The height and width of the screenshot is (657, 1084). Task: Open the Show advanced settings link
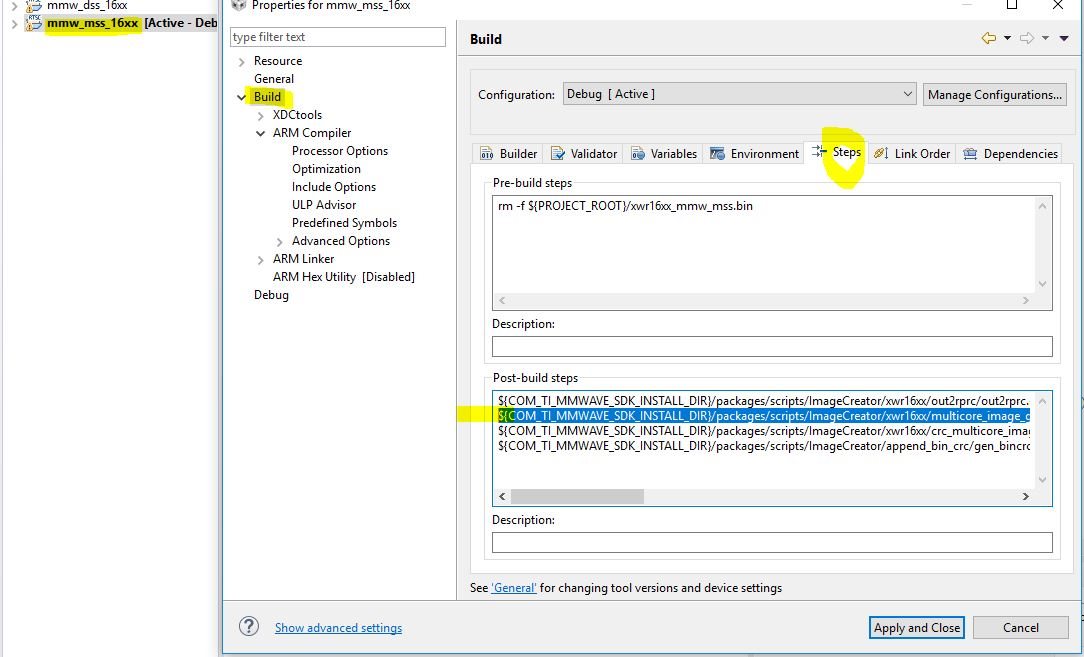pos(338,627)
